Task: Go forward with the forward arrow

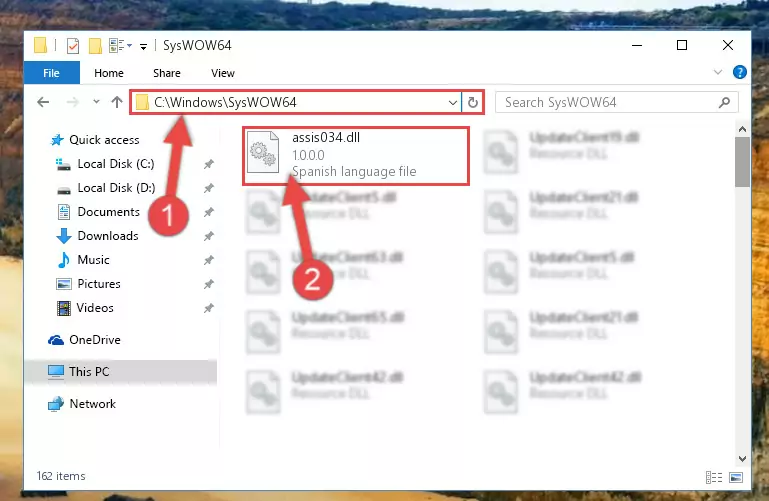Action: tap(72, 102)
